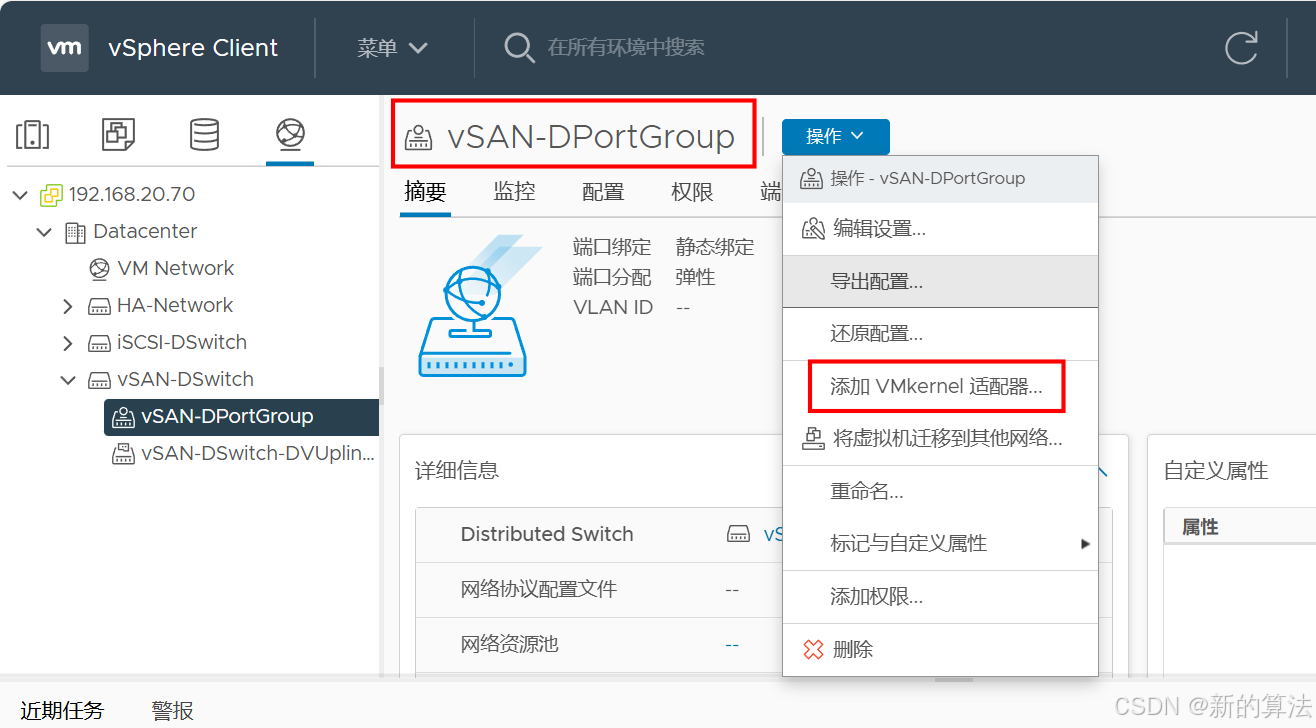Open the 警报 bottom tab
1316x728 pixels.
pos(172,710)
